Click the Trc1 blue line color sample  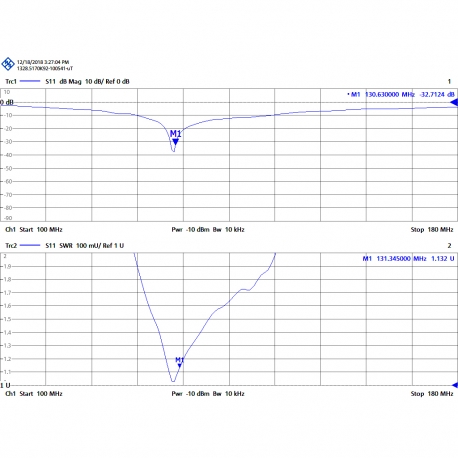click(x=30, y=81)
